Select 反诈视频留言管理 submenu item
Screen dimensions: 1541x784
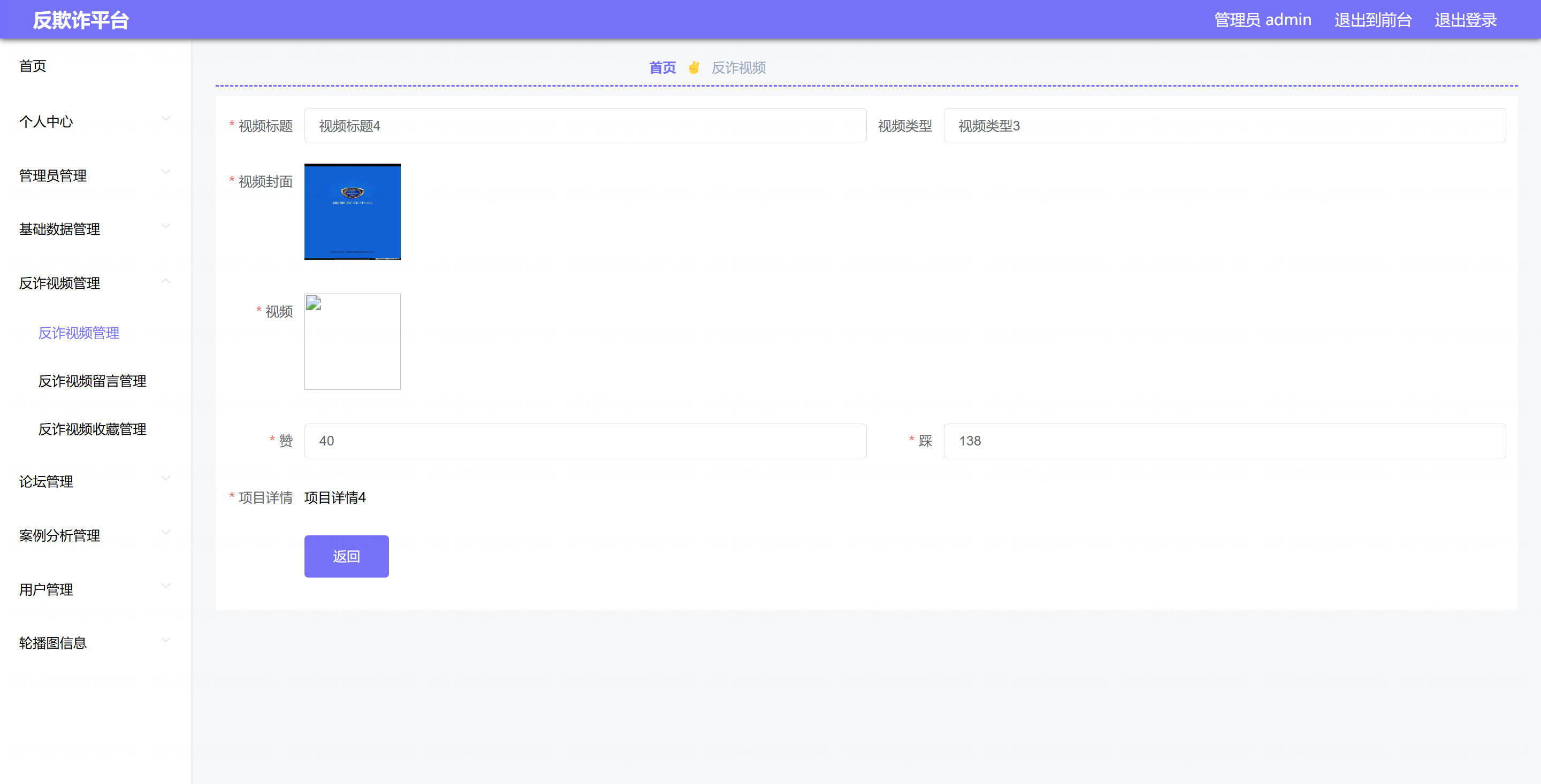pyautogui.click(x=92, y=381)
